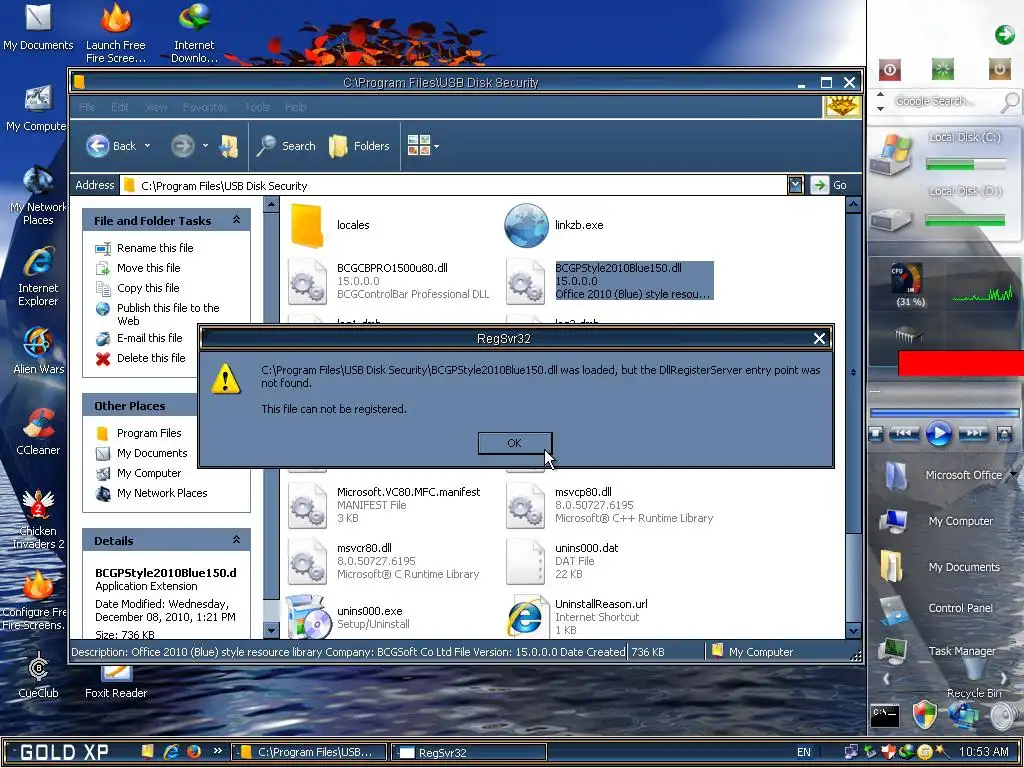Image resolution: width=1024 pixels, height=768 pixels.
Task: Click the Forward arrow button
Action: pyautogui.click(x=183, y=146)
